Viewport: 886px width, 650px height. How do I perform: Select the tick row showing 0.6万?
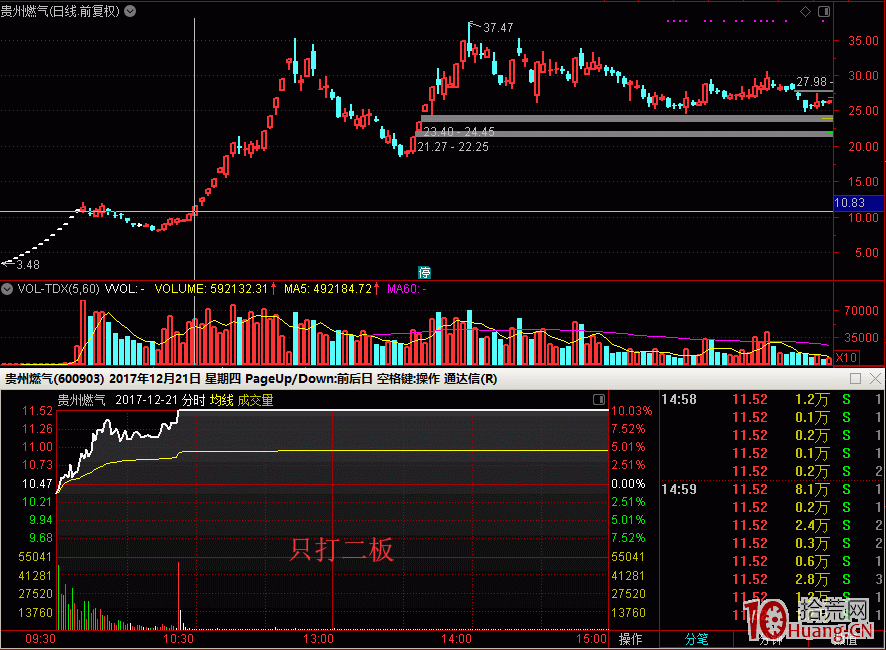(x=771, y=561)
